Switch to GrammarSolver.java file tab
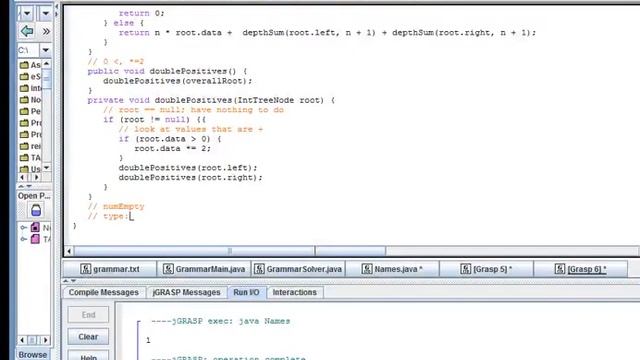The height and width of the screenshot is (360, 640). (x=298, y=269)
